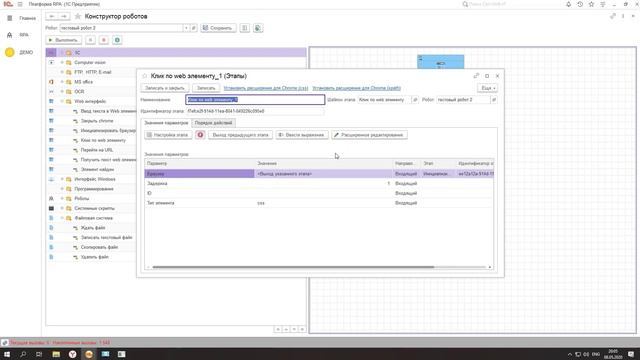Image resolution: width=640 pixels, height=360 pixels.
Task: Select Закрыть chrome in the tree
Action: click(97, 121)
